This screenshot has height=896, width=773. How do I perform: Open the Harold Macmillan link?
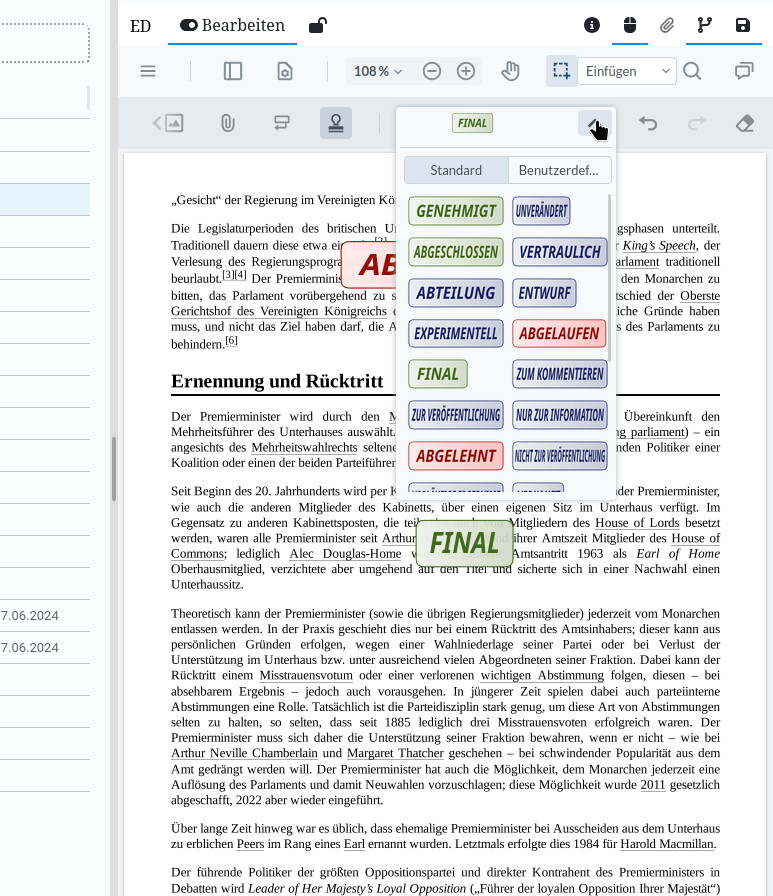[667, 844]
